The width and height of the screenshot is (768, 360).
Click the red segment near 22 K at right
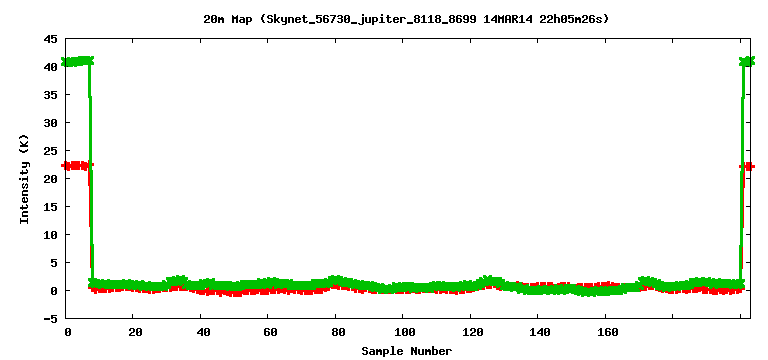coord(748,167)
